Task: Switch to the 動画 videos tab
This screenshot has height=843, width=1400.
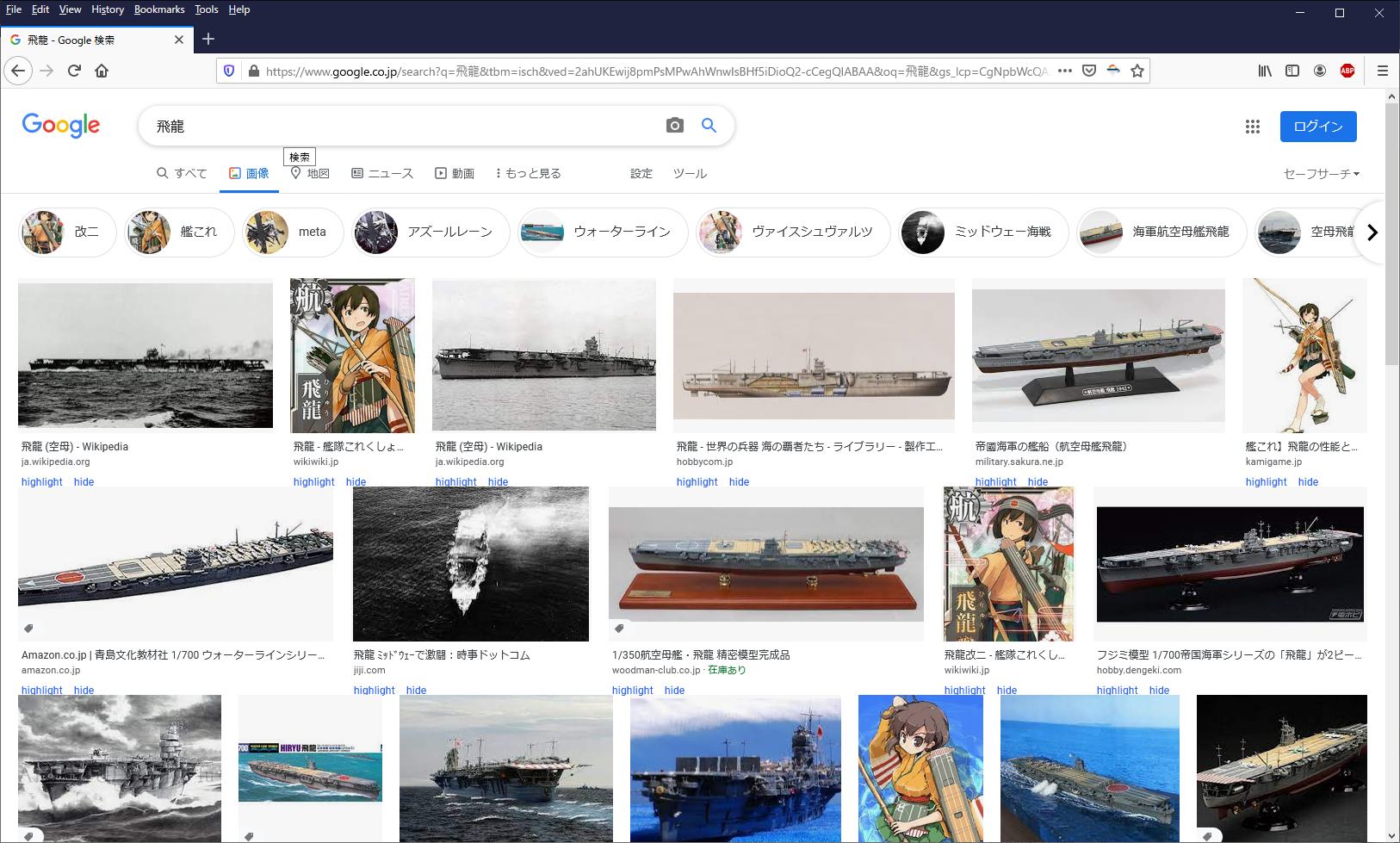Action: [x=455, y=173]
